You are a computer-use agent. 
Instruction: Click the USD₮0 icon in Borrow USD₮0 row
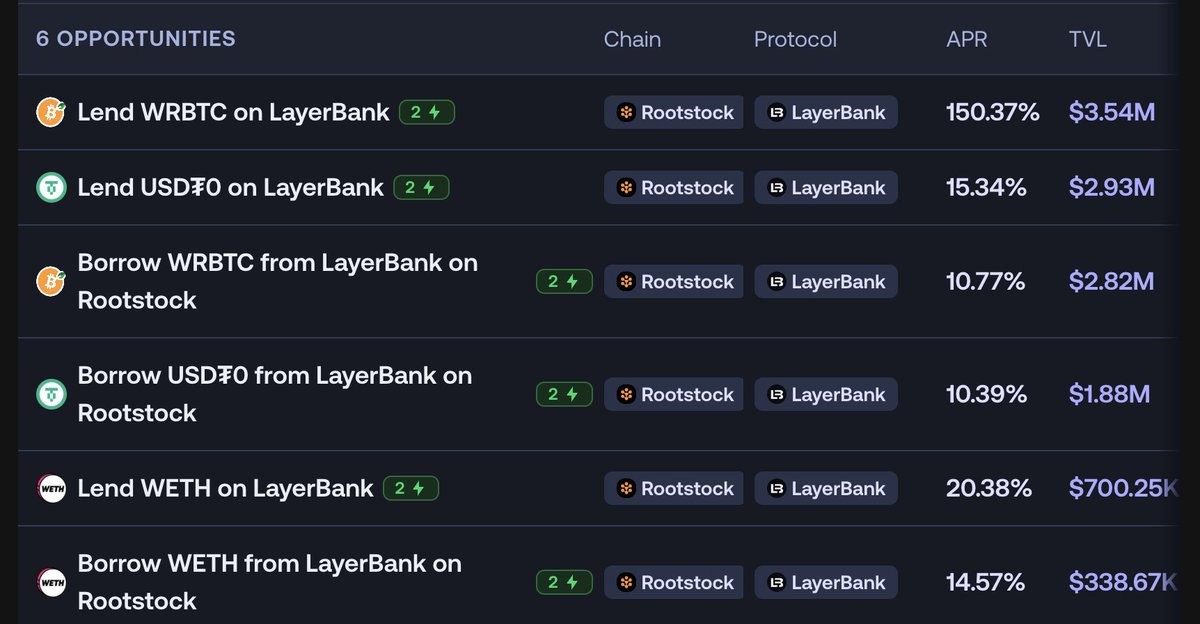point(51,394)
